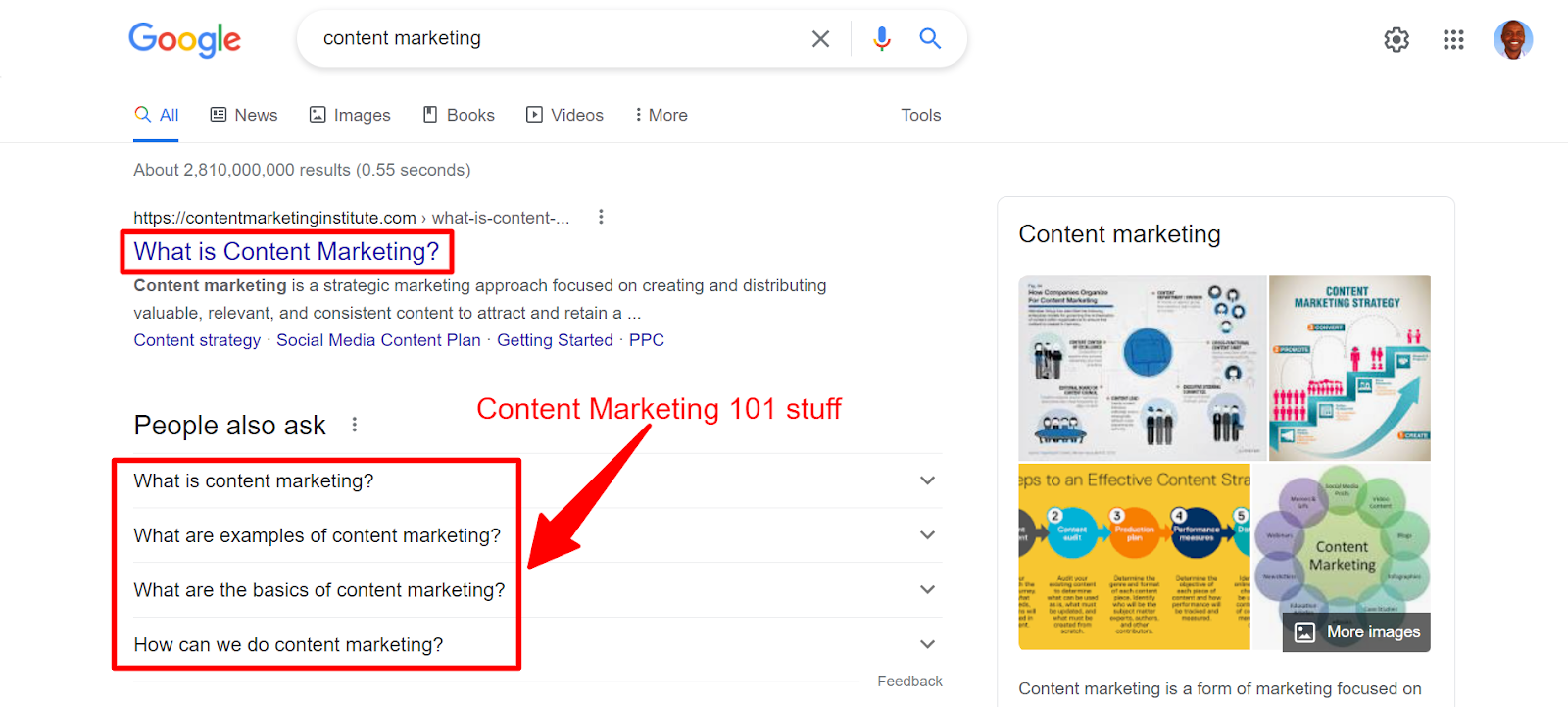Open Google settings gear
This screenshot has height=707, width=1568.
coord(1396,39)
